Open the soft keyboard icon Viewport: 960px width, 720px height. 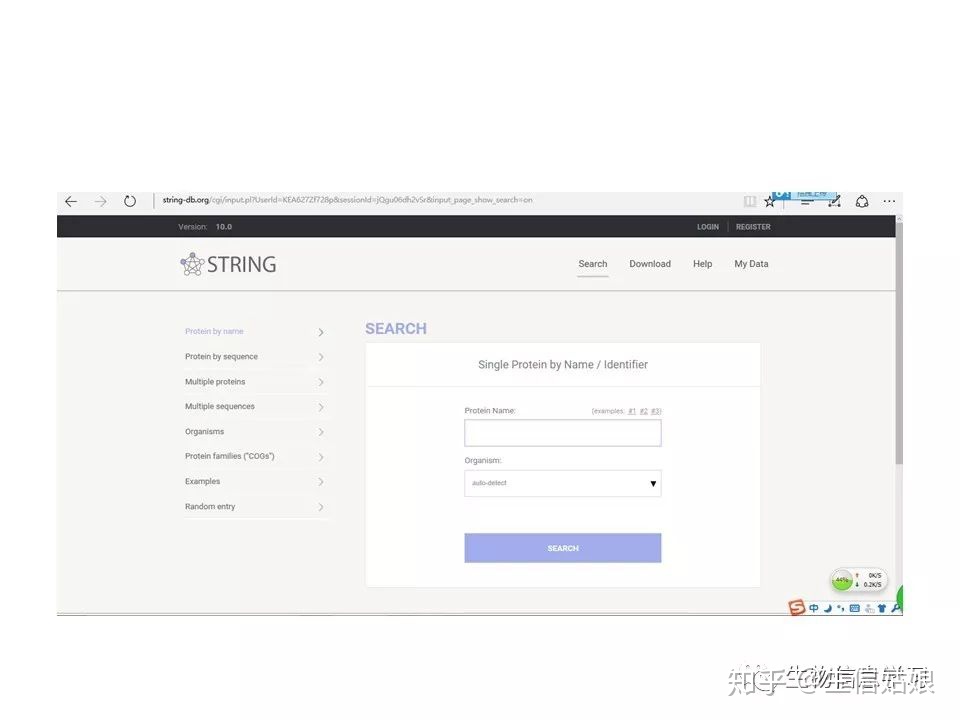pyautogui.click(x=855, y=608)
